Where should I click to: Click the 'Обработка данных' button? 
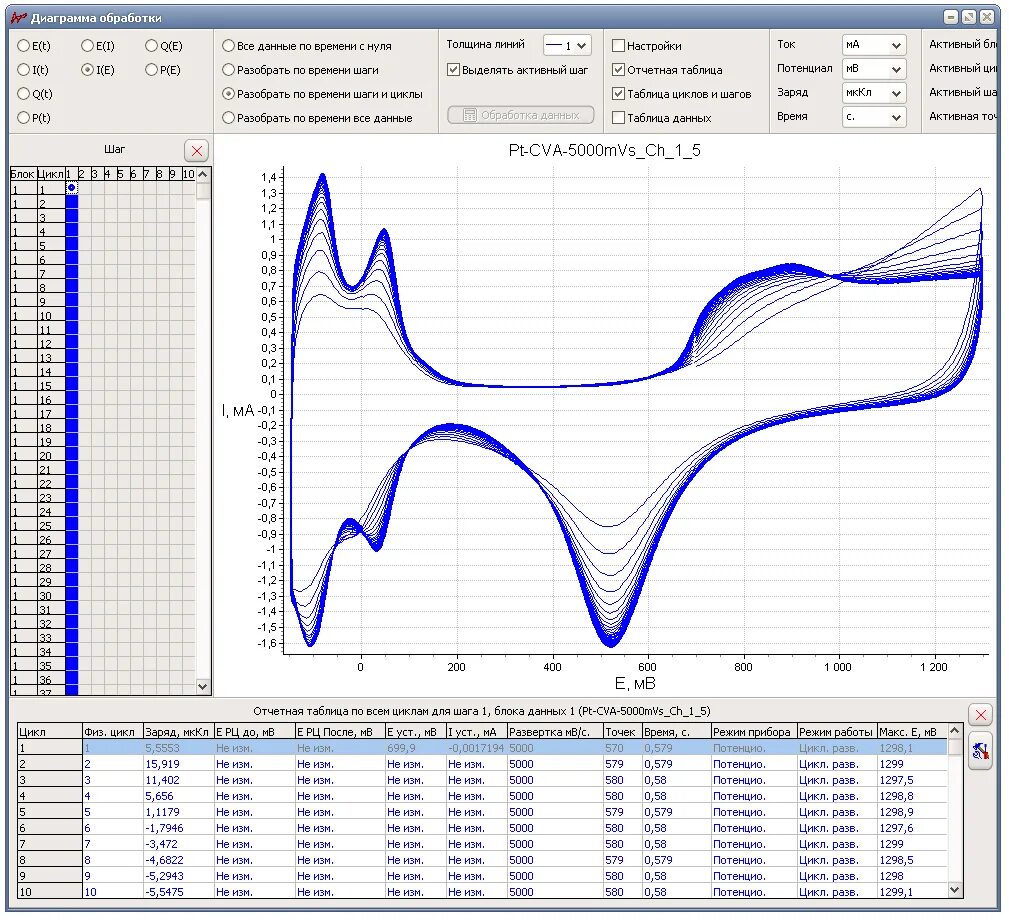(x=521, y=115)
